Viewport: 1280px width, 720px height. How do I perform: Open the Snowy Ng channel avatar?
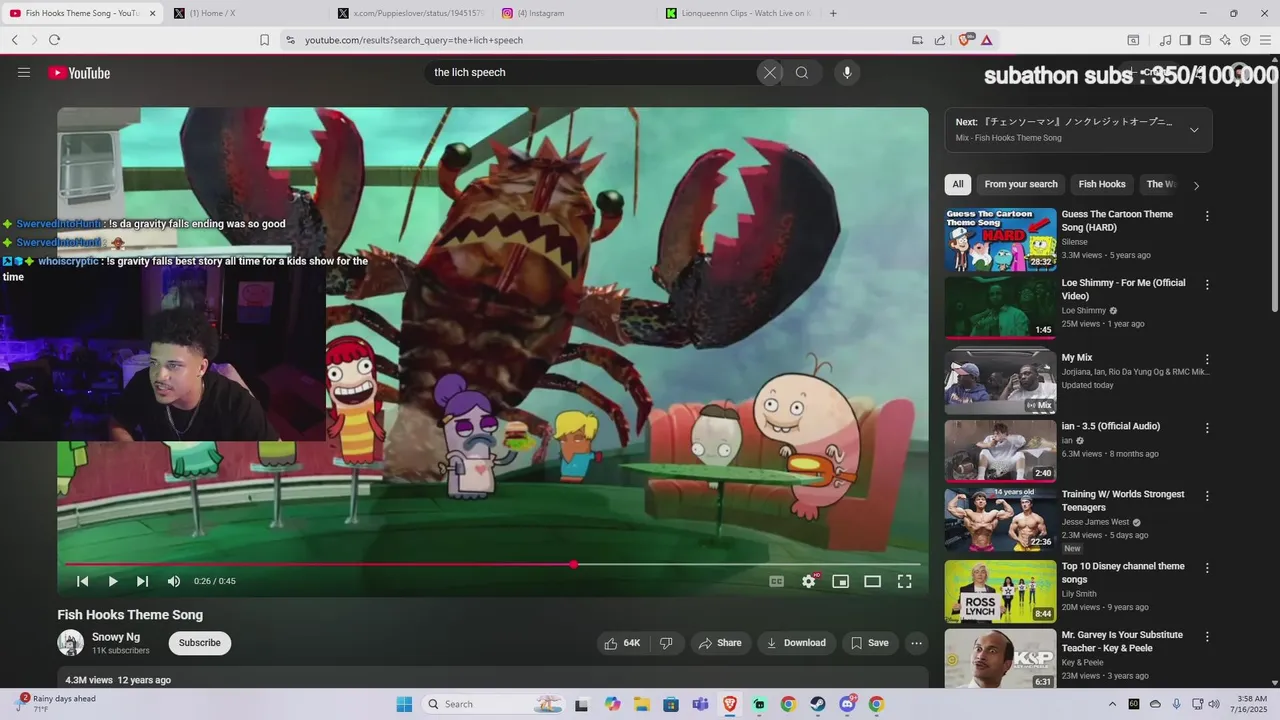[x=71, y=643]
